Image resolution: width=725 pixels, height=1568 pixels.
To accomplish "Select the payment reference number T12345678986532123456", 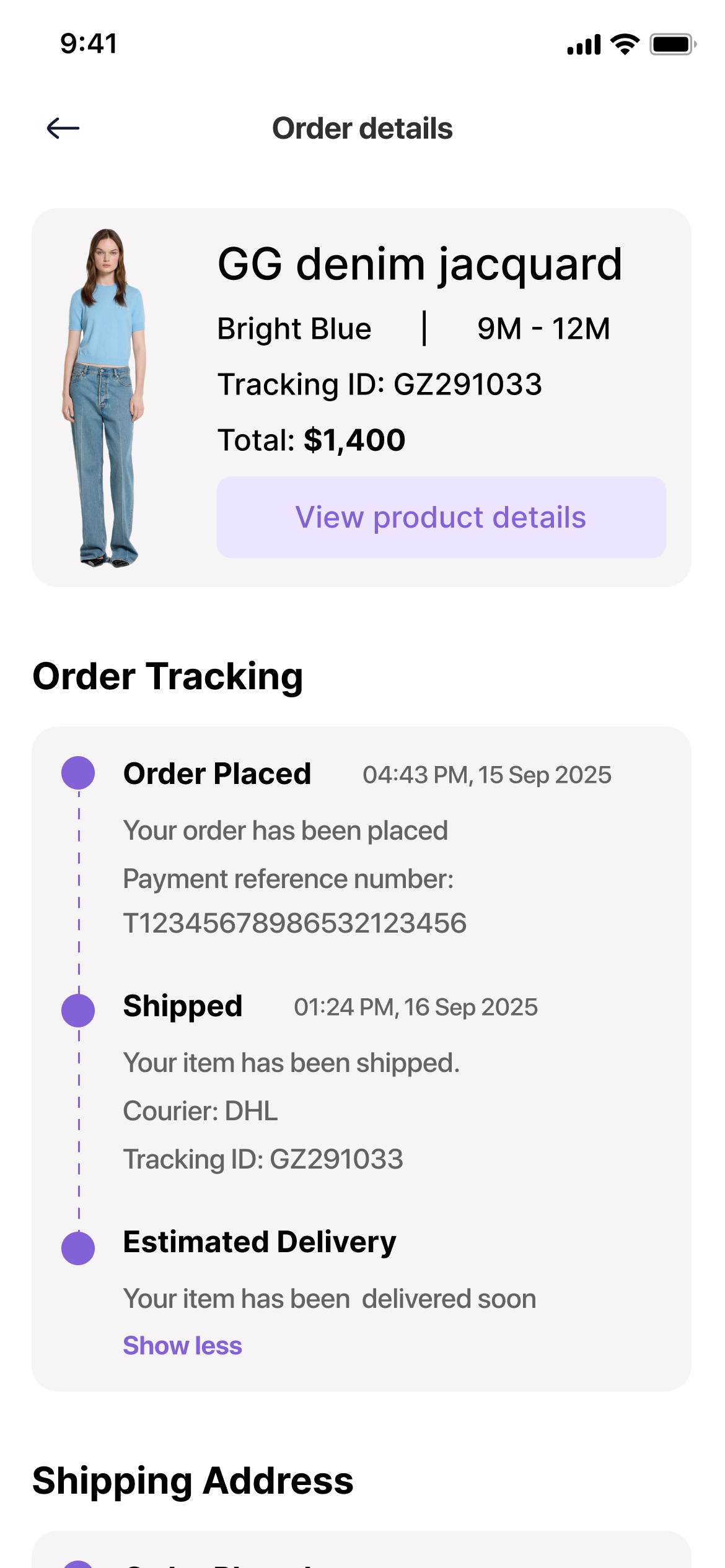I will pyautogui.click(x=294, y=923).
